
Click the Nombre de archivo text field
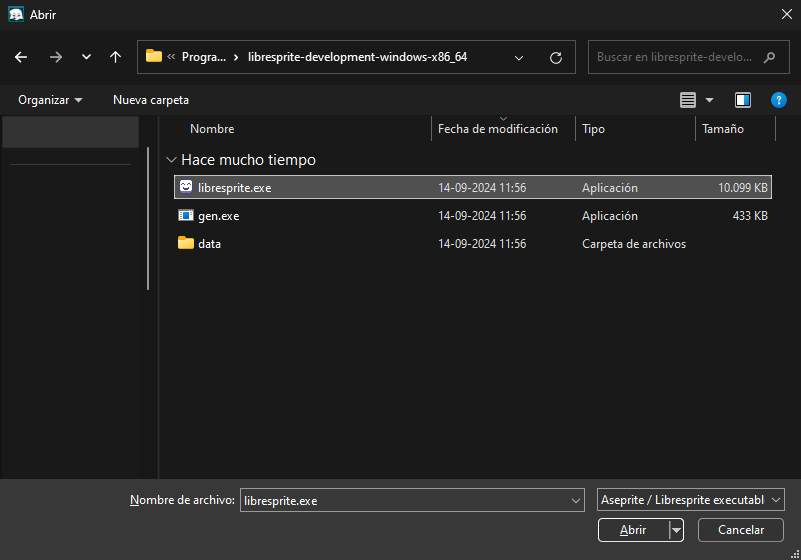pyautogui.click(x=403, y=500)
